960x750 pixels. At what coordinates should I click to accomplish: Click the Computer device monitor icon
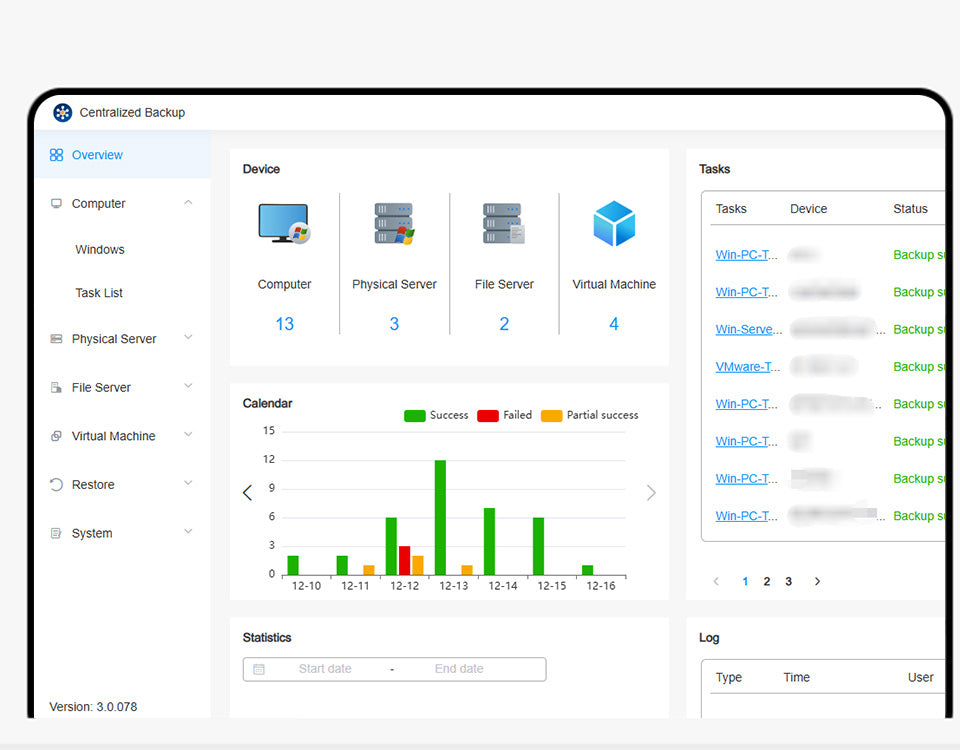pos(284,224)
